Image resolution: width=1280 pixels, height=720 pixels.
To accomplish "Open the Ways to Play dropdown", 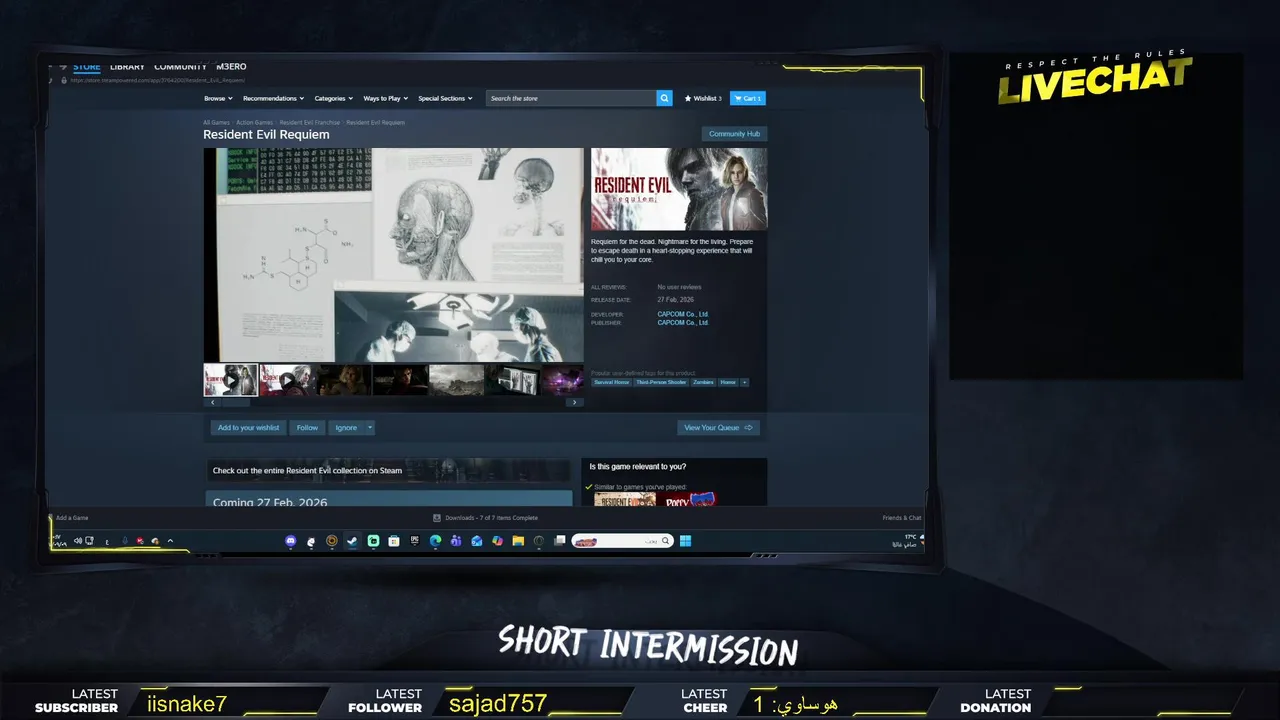I will coord(386,98).
